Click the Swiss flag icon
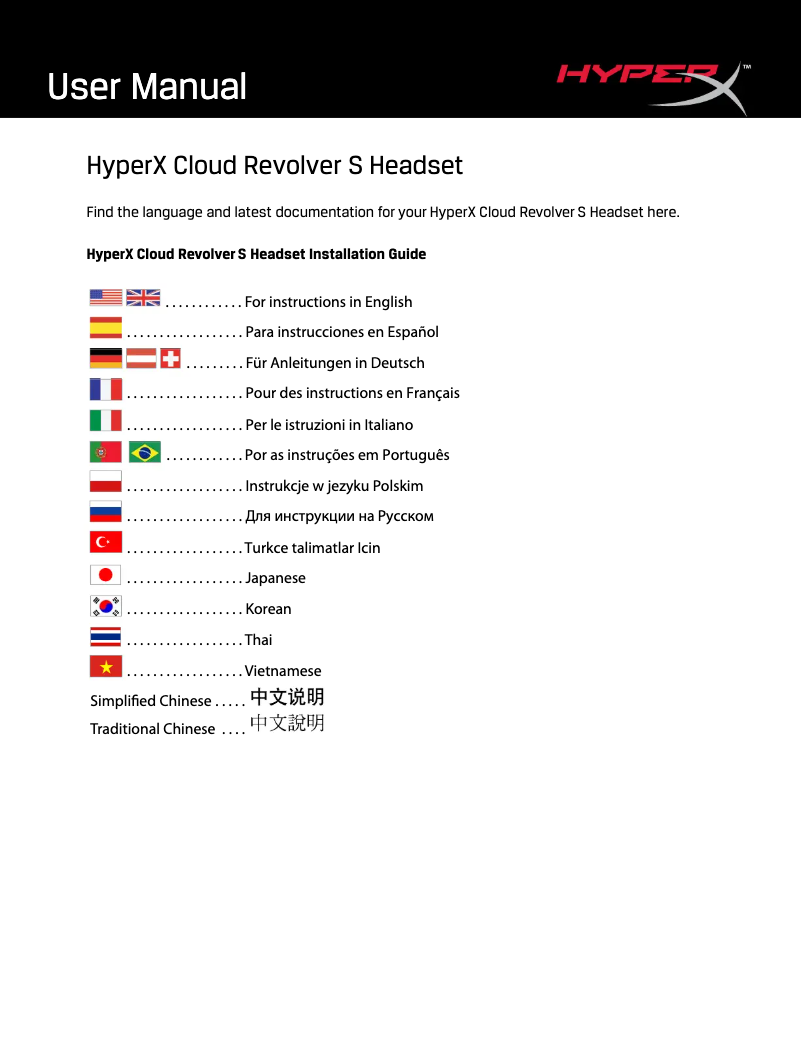Image resolution: width=802 pixels, height=1037 pixels. click(x=170, y=357)
